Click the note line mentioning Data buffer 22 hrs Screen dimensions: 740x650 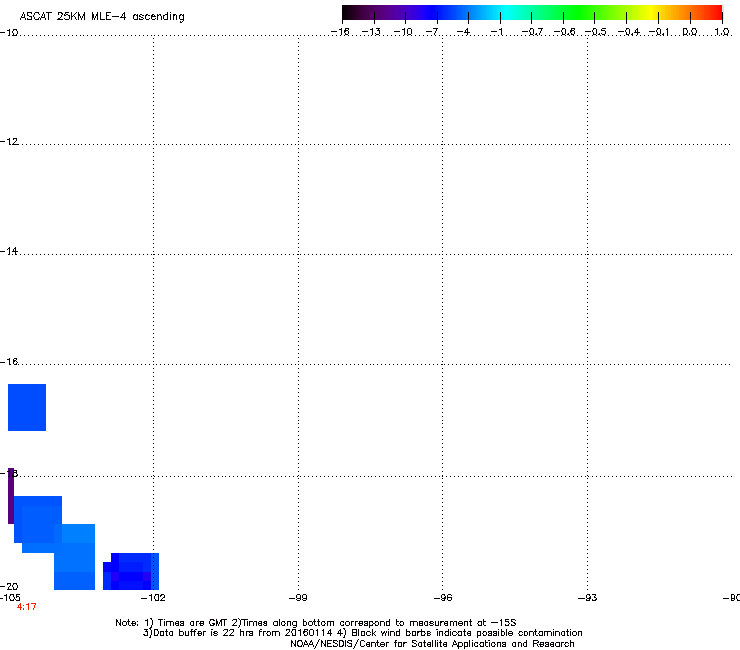362,633
